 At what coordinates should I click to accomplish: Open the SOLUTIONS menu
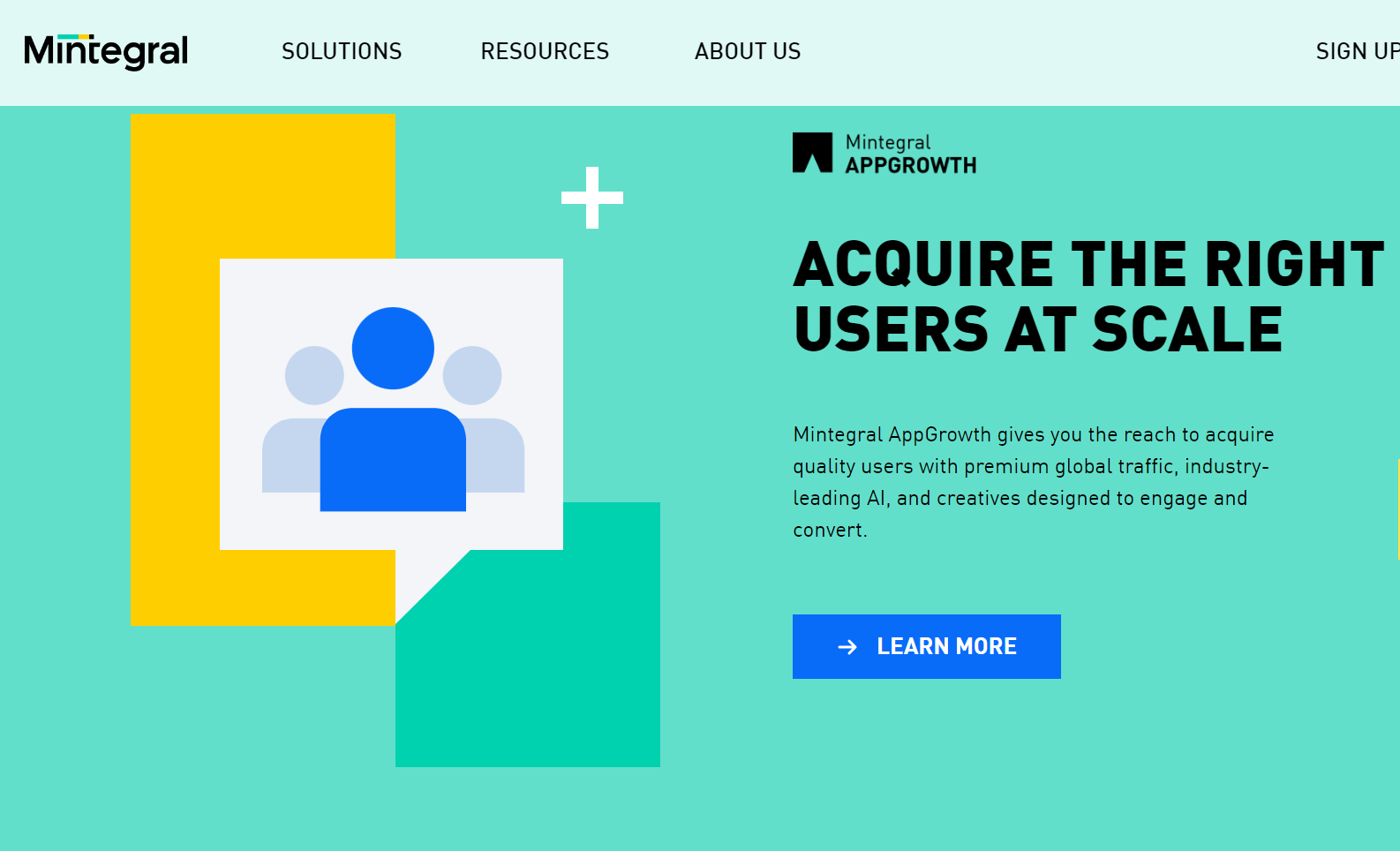tap(342, 51)
